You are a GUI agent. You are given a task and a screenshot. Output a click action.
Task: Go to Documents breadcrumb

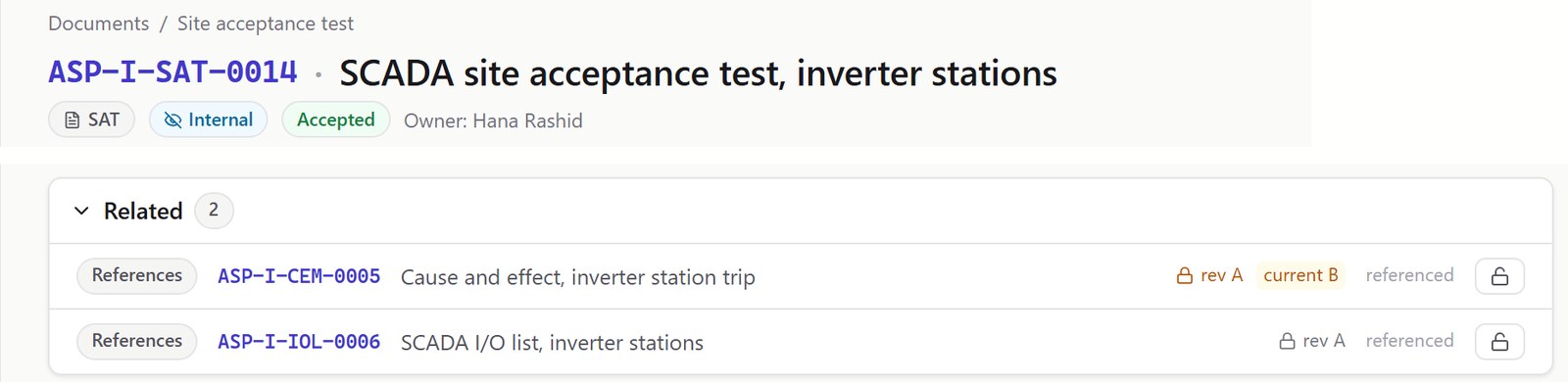(x=99, y=24)
